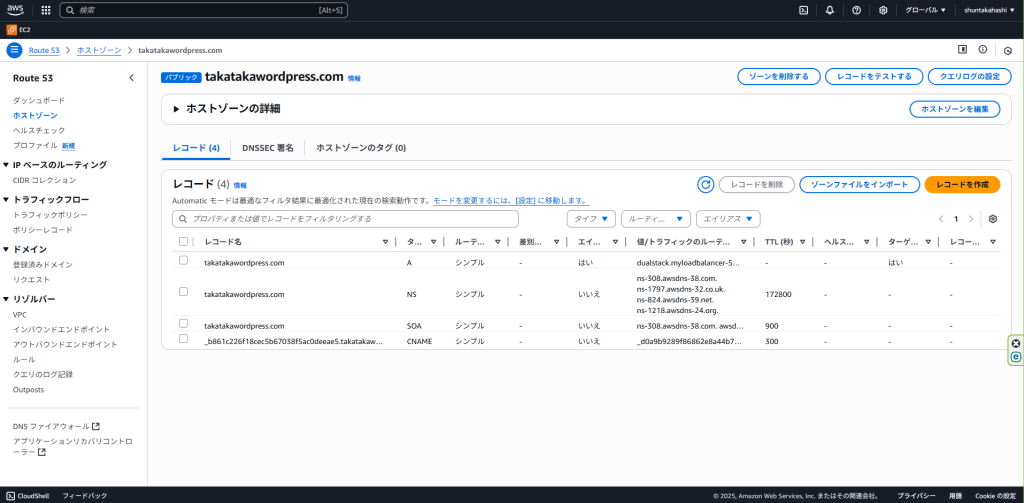Collapse the resolver section
This screenshot has height=503, width=1024.
coord(7,299)
